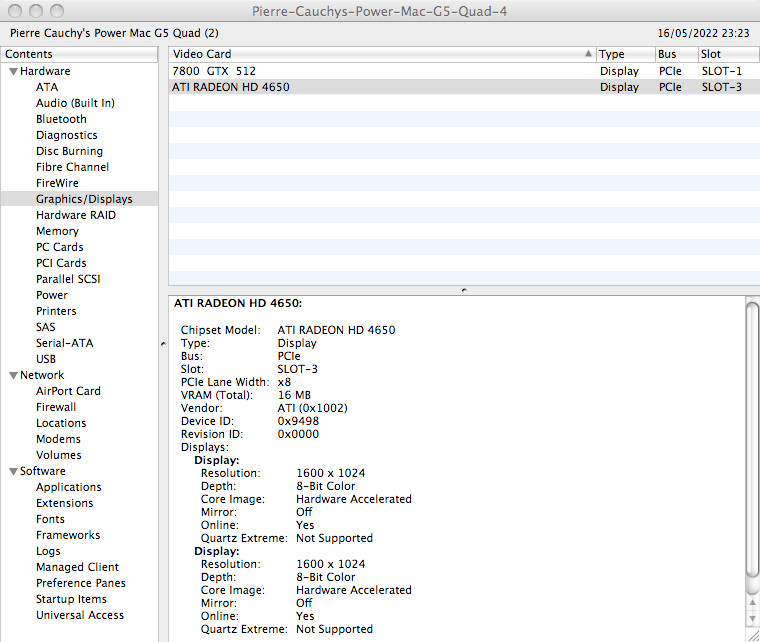Select Fibre Channel entry
Viewport: 760px width, 642px height.
pyautogui.click(x=72, y=167)
